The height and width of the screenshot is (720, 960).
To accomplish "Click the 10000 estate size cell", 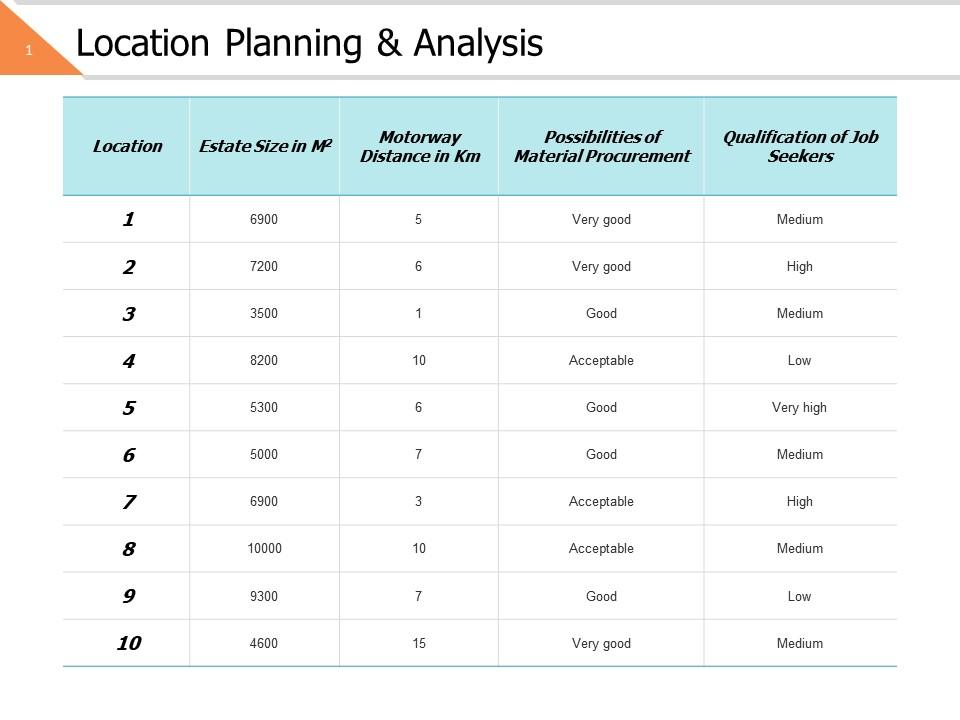I will coord(264,549).
